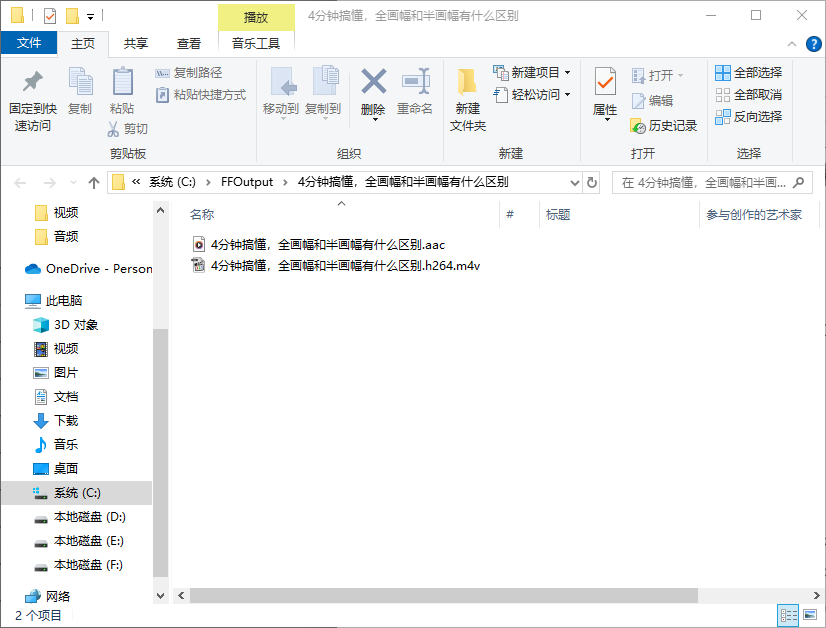Select the 重命名 (Rename) icon
The image size is (826, 628).
click(416, 88)
